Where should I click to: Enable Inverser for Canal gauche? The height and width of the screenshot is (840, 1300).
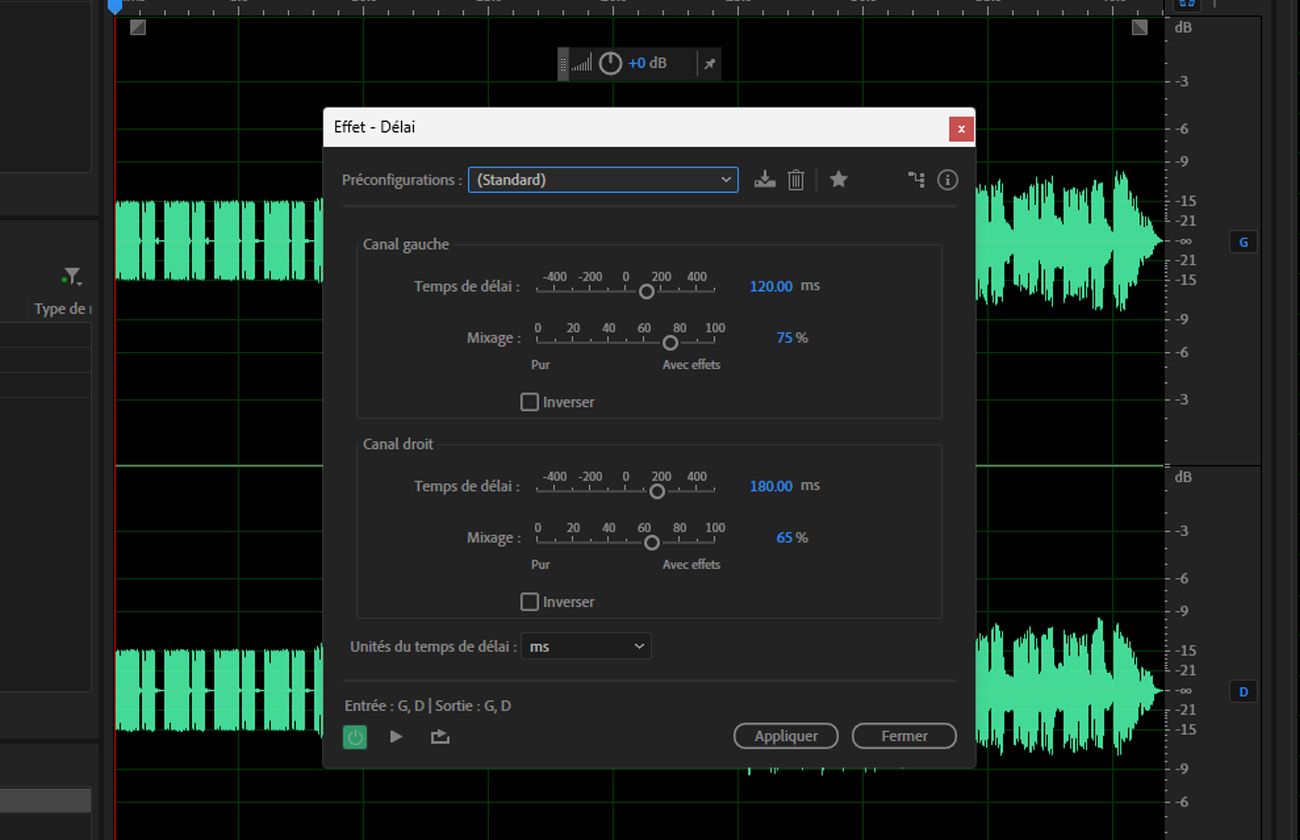530,402
